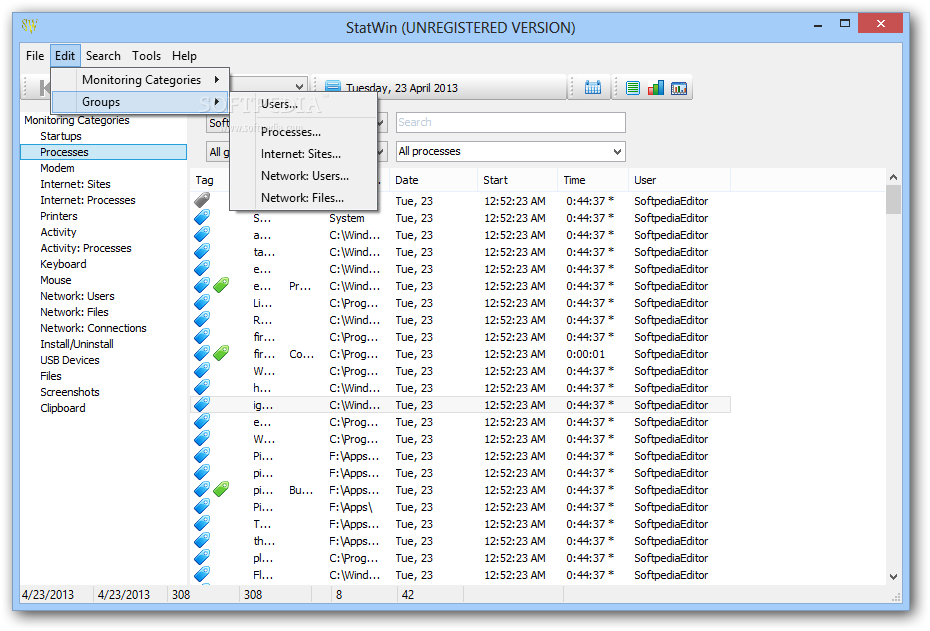Click blue tag of the ig… row
Image resolution: width=930 pixels, height=631 pixels.
pos(202,405)
